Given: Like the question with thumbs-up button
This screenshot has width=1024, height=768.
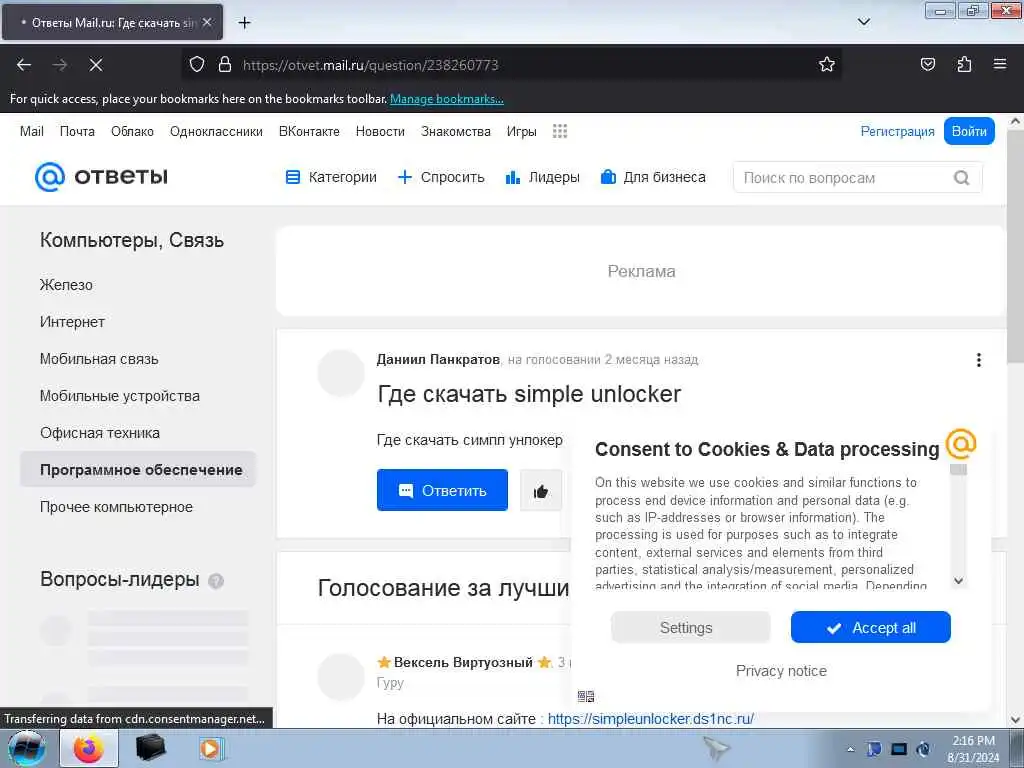Looking at the screenshot, I should point(541,490).
